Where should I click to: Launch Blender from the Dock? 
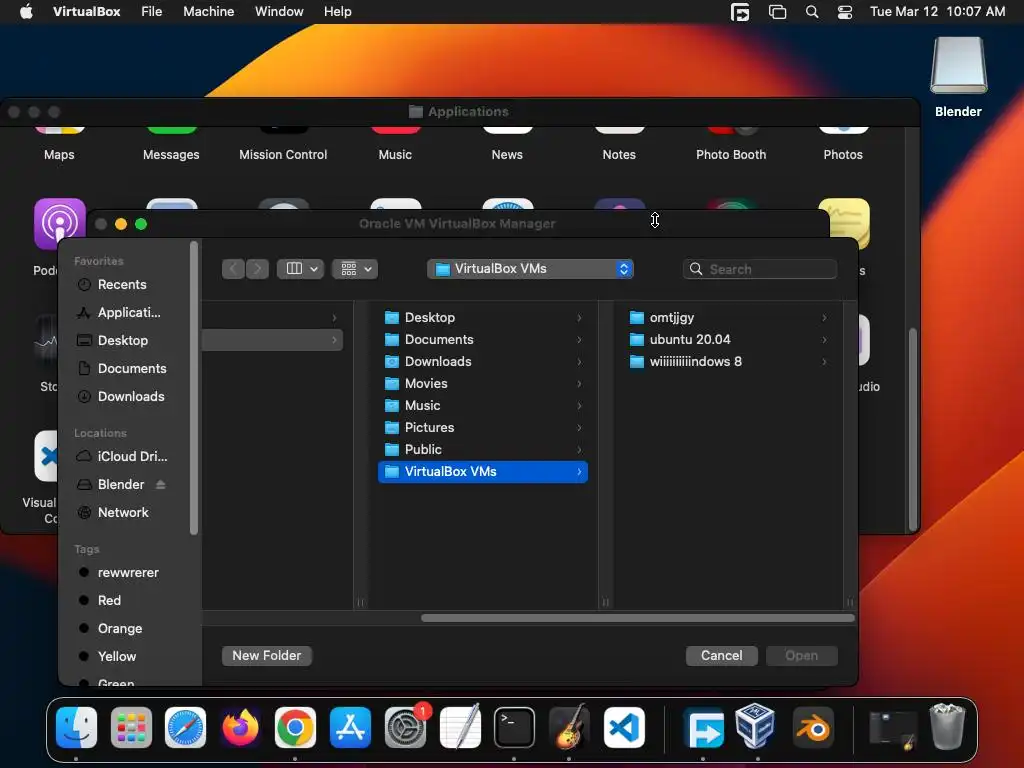[813, 728]
